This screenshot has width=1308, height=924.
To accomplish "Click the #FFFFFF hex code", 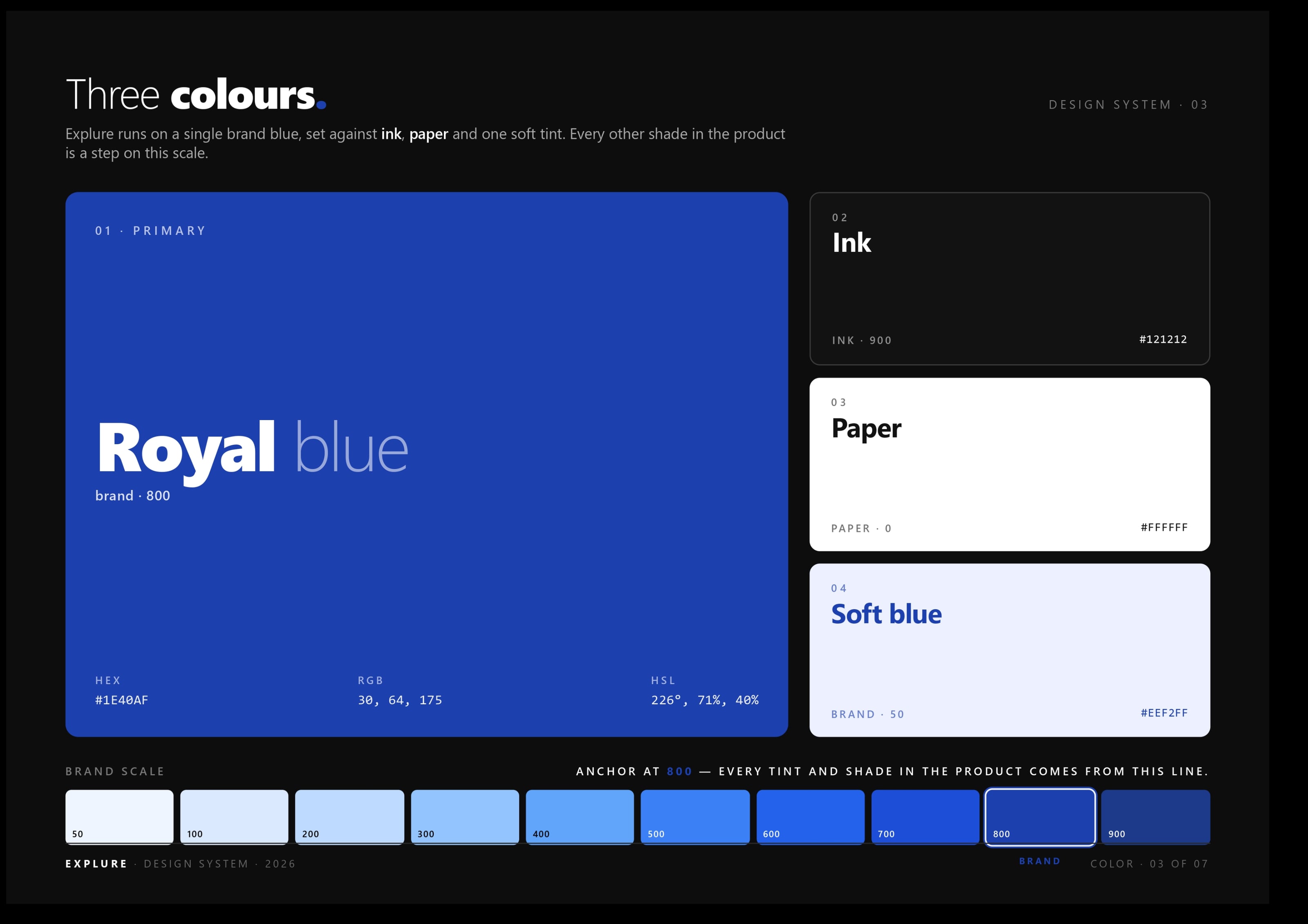I will [x=1164, y=528].
